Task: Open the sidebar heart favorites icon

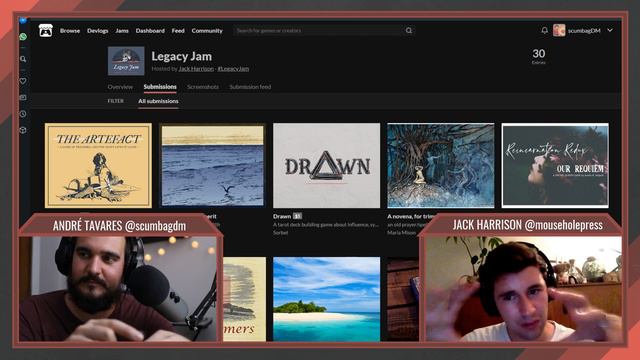Action: pyautogui.click(x=23, y=81)
